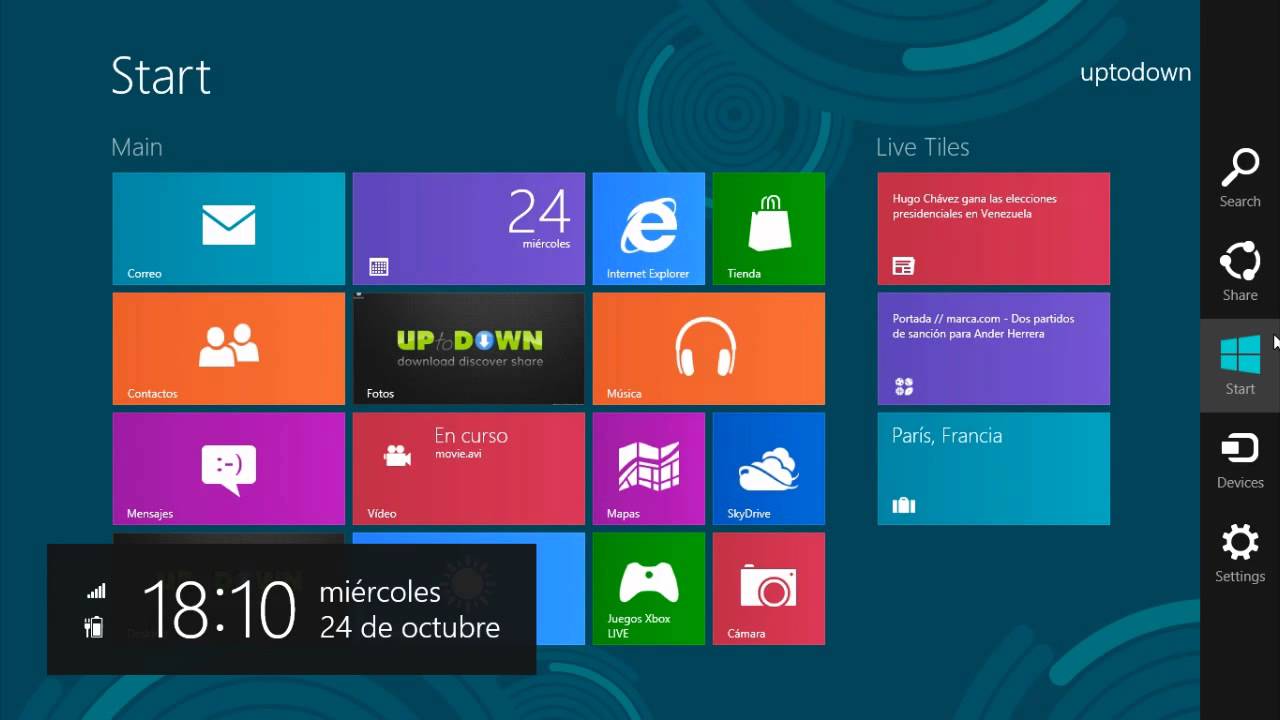
Task: Click the date text 24 de octubre
Action: 409,628
